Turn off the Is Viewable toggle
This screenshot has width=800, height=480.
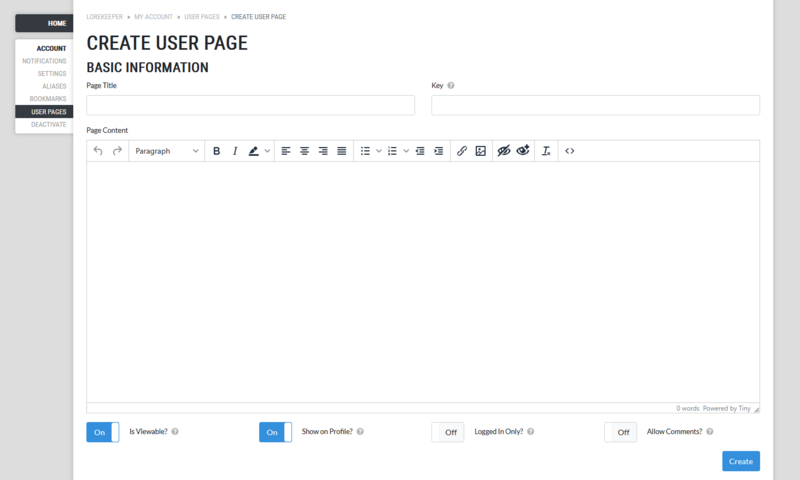tap(103, 432)
